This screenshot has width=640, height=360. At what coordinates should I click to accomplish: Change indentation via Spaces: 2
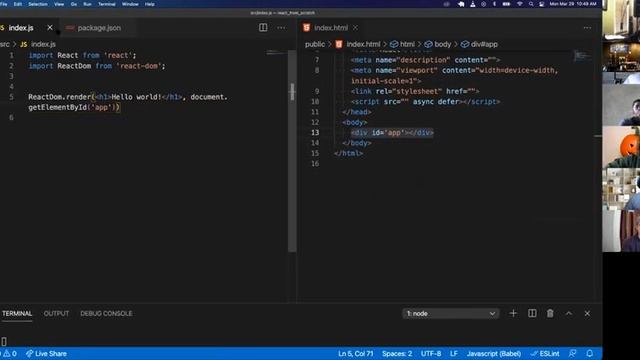tap(397, 353)
